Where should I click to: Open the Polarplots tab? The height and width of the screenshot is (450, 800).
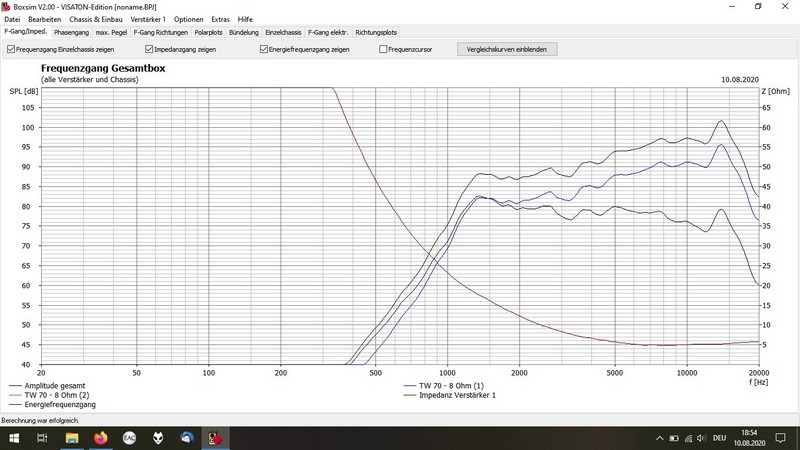click(209, 32)
